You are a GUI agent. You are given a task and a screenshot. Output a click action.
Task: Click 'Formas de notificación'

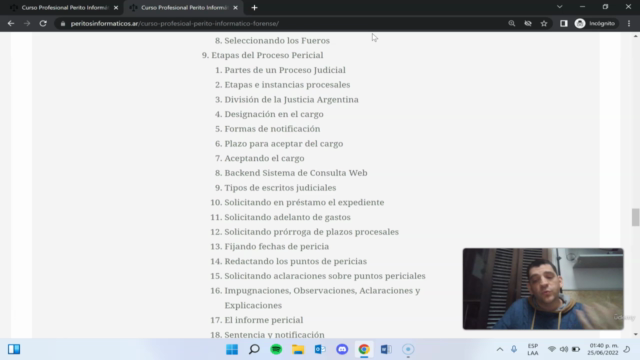coord(272,129)
